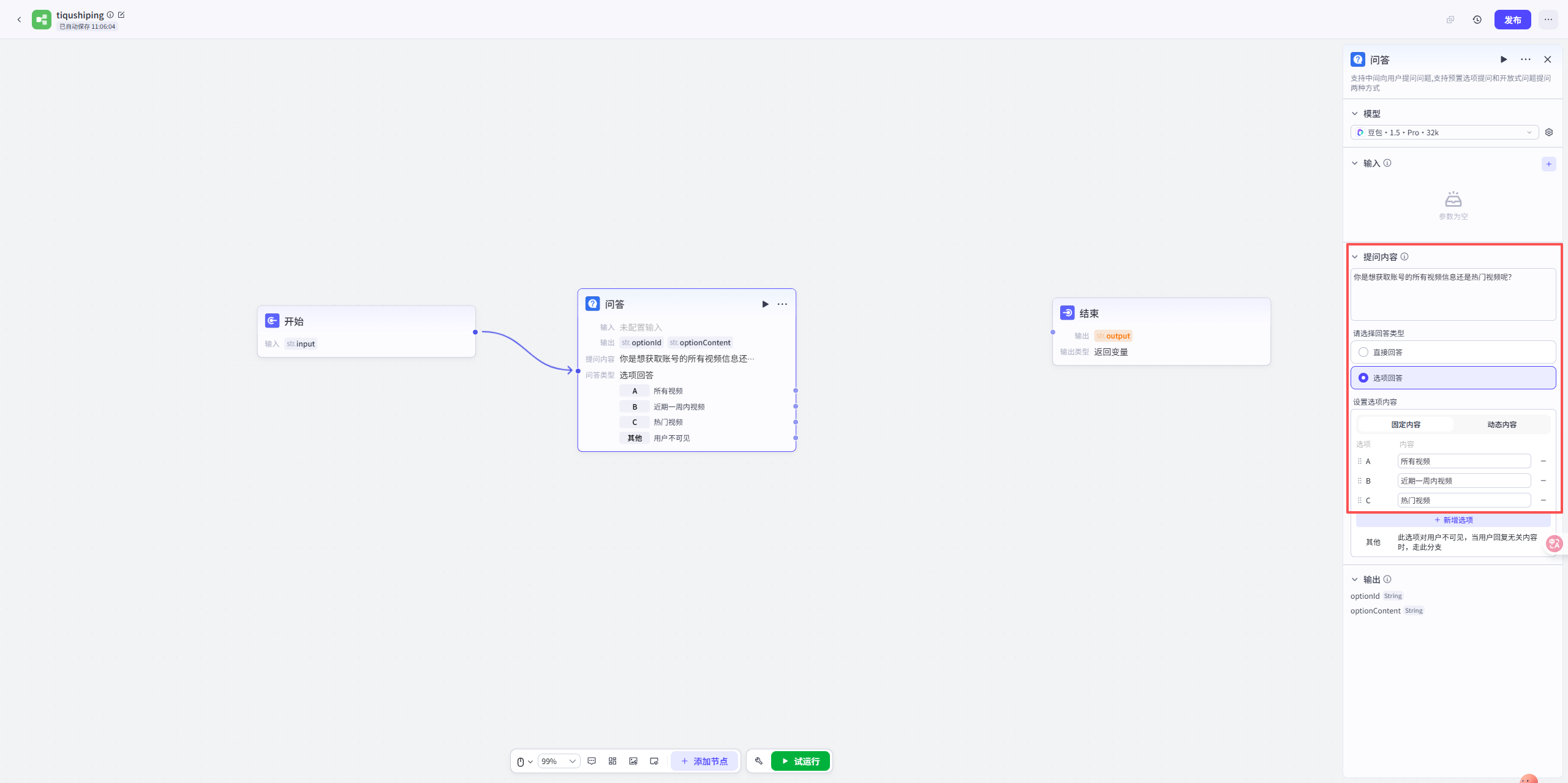This screenshot has height=783, width=1568.
Task: Open the 99% zoom level dropdown
Action: click(559, 761)
